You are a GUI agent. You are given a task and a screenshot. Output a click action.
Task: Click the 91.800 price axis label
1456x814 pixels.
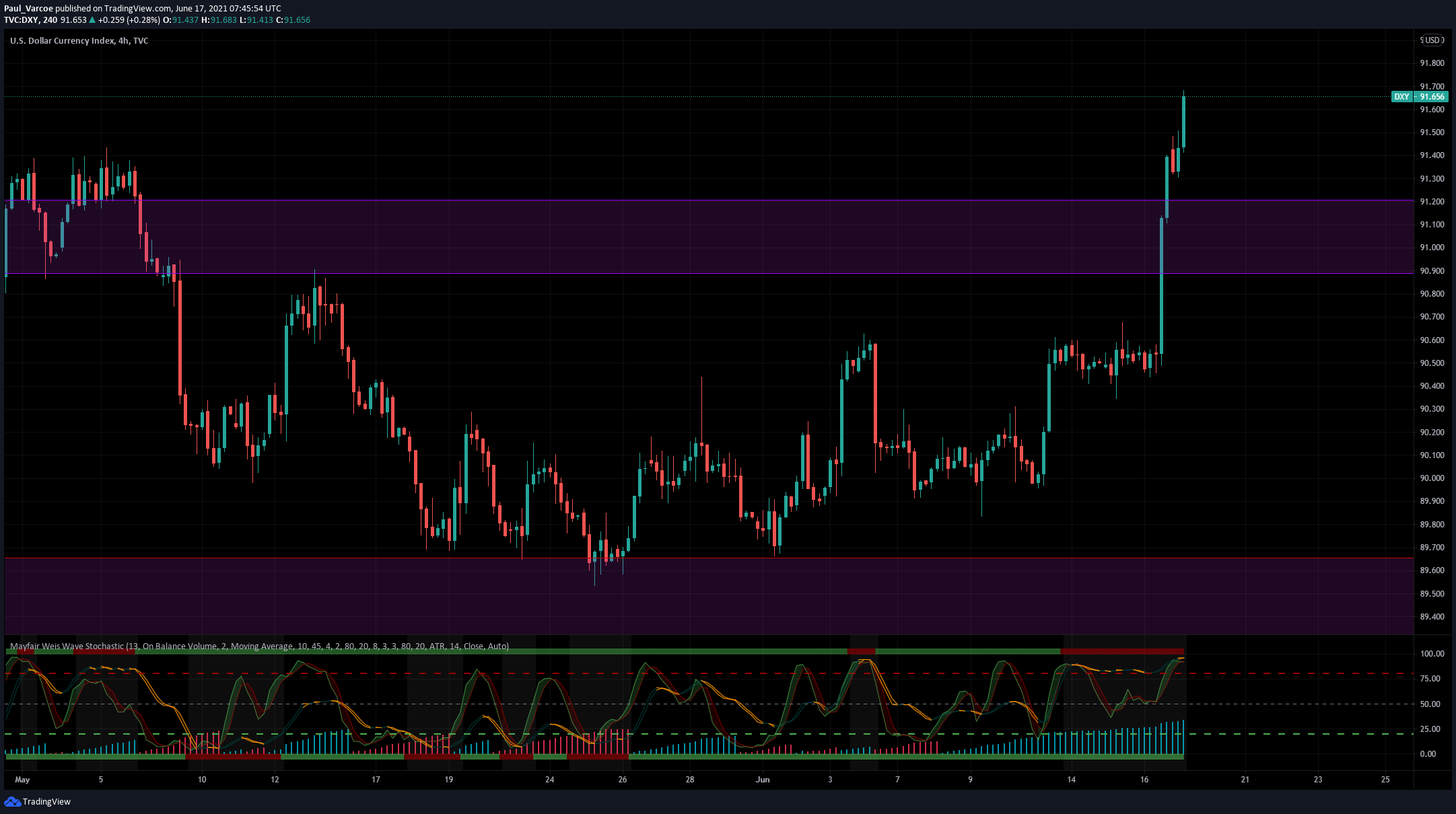(1432, 63)
